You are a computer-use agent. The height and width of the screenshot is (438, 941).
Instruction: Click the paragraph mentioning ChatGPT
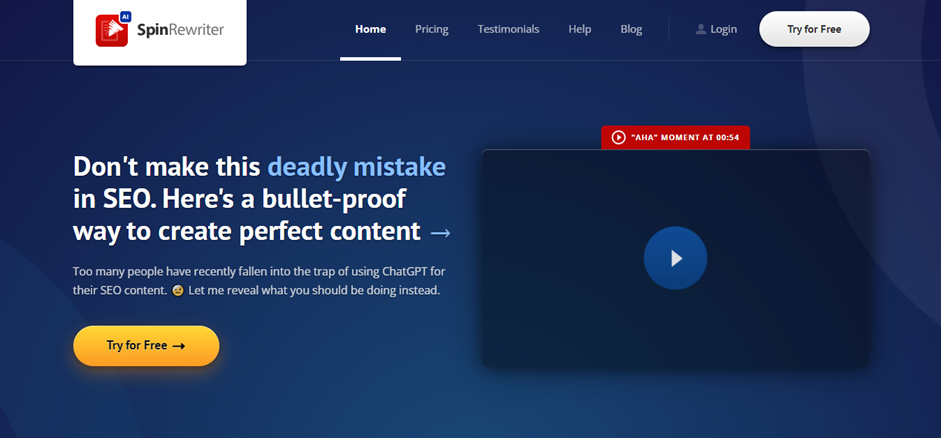click(x=259, y=281)
